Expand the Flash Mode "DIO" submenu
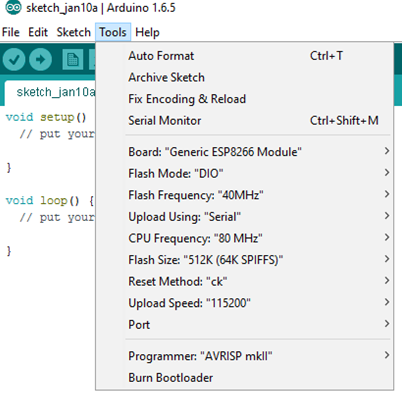Viewport: 402px width, 406px height. 244,173
